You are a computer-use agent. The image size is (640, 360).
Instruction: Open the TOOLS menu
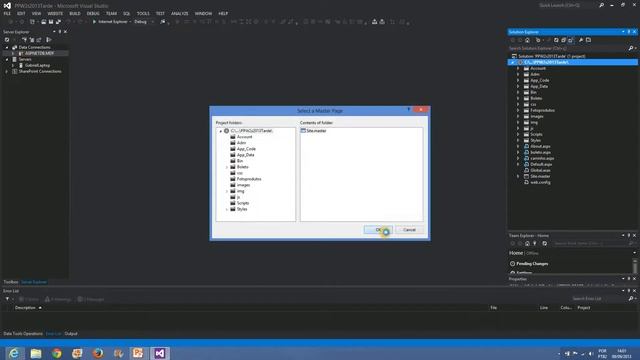coord(143,13)
